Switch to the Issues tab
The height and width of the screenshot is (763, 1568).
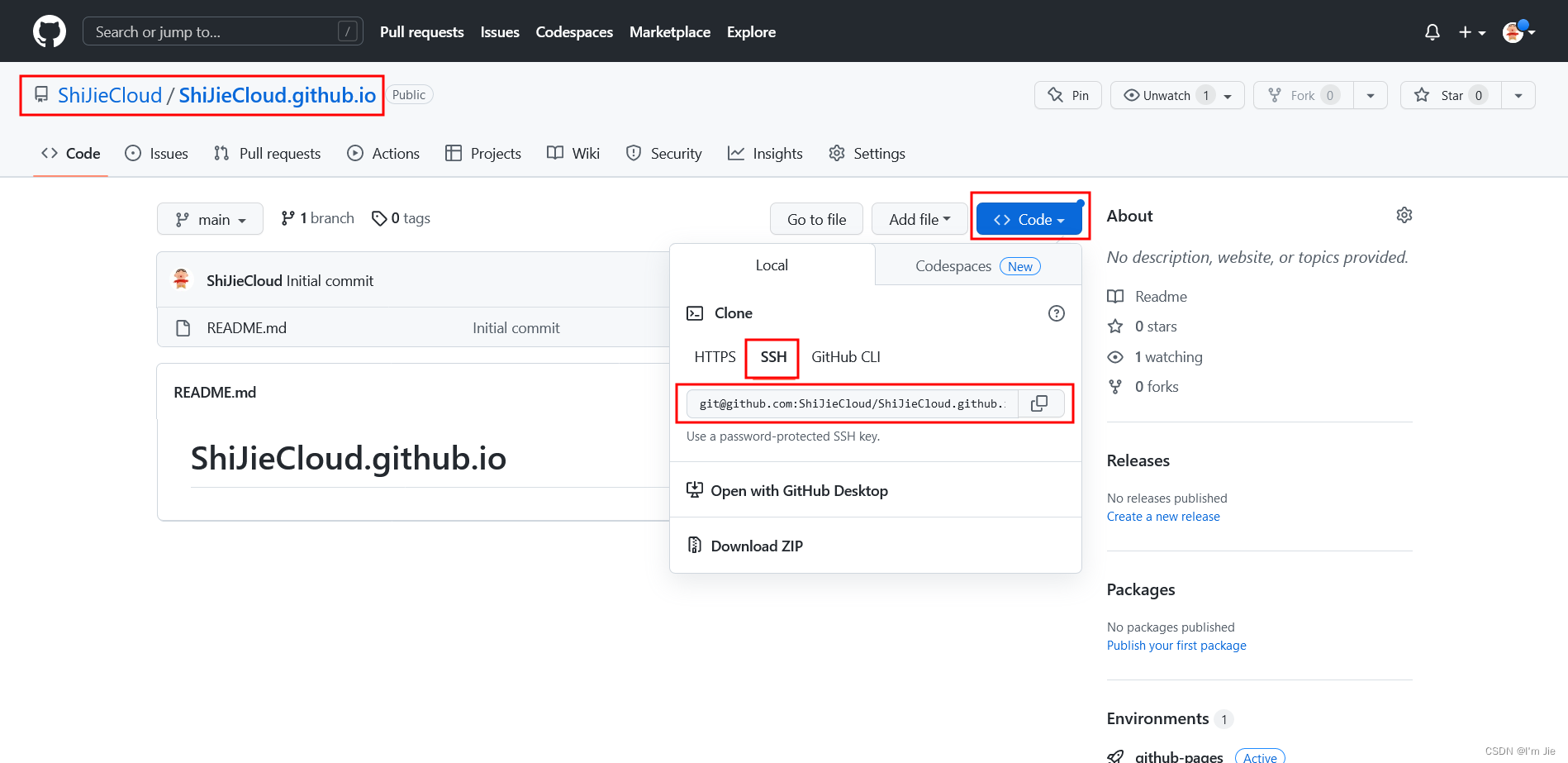point(156,153)
